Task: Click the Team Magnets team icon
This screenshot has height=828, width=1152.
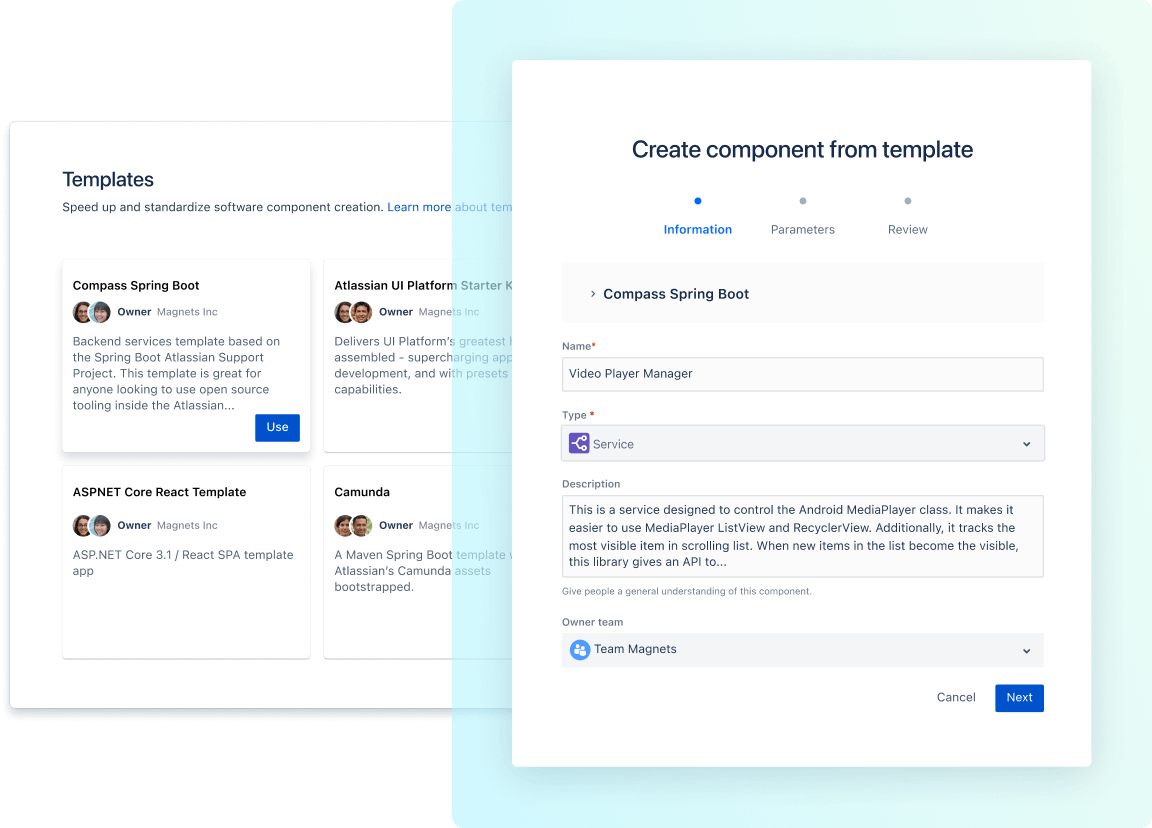Action: point(580,650)
